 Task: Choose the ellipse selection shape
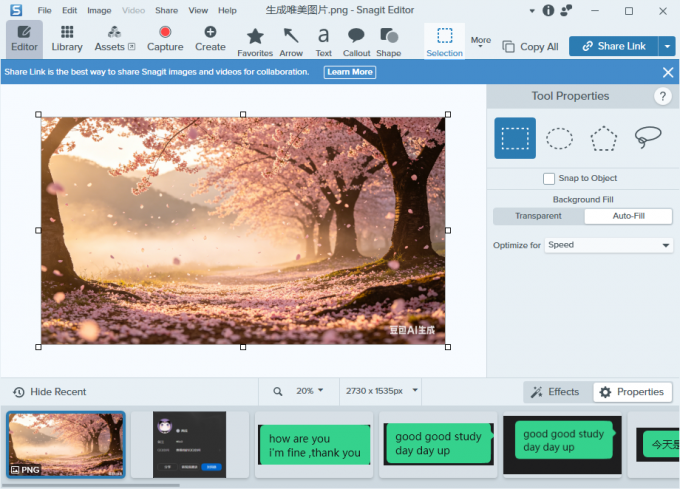click(559, 138)
